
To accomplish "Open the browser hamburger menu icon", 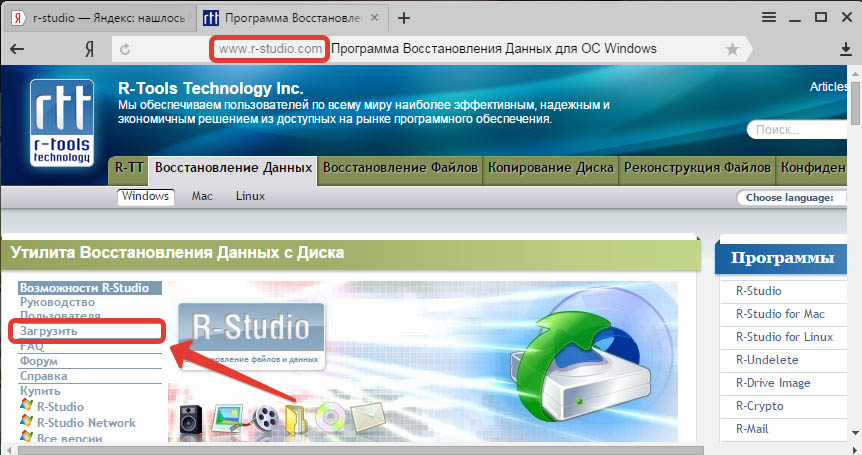I will [x=769, y=18].
